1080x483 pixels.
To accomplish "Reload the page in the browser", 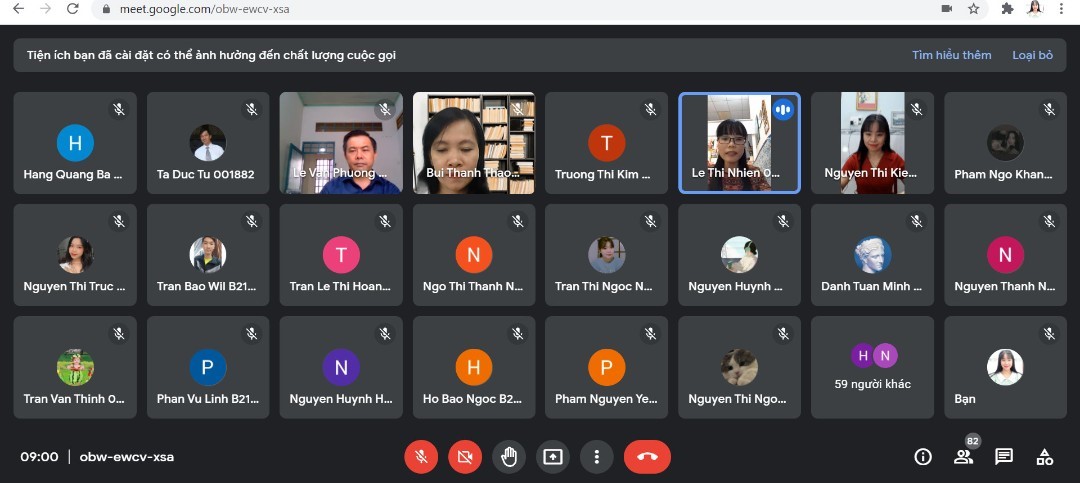I will (73, 9).
